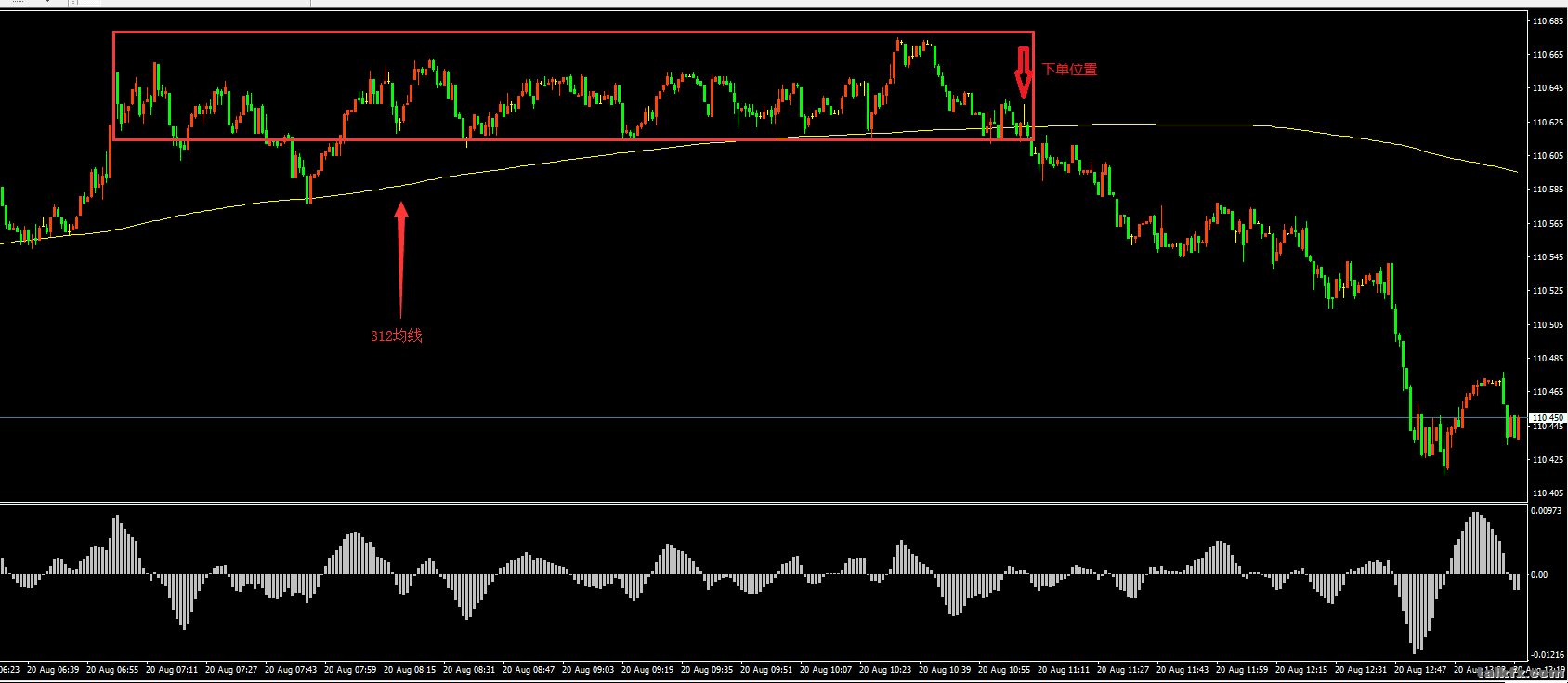Click the 20 Aug 08:31 time label
The height and width of the screenshot is (683, 1568).
pos(469,670)
